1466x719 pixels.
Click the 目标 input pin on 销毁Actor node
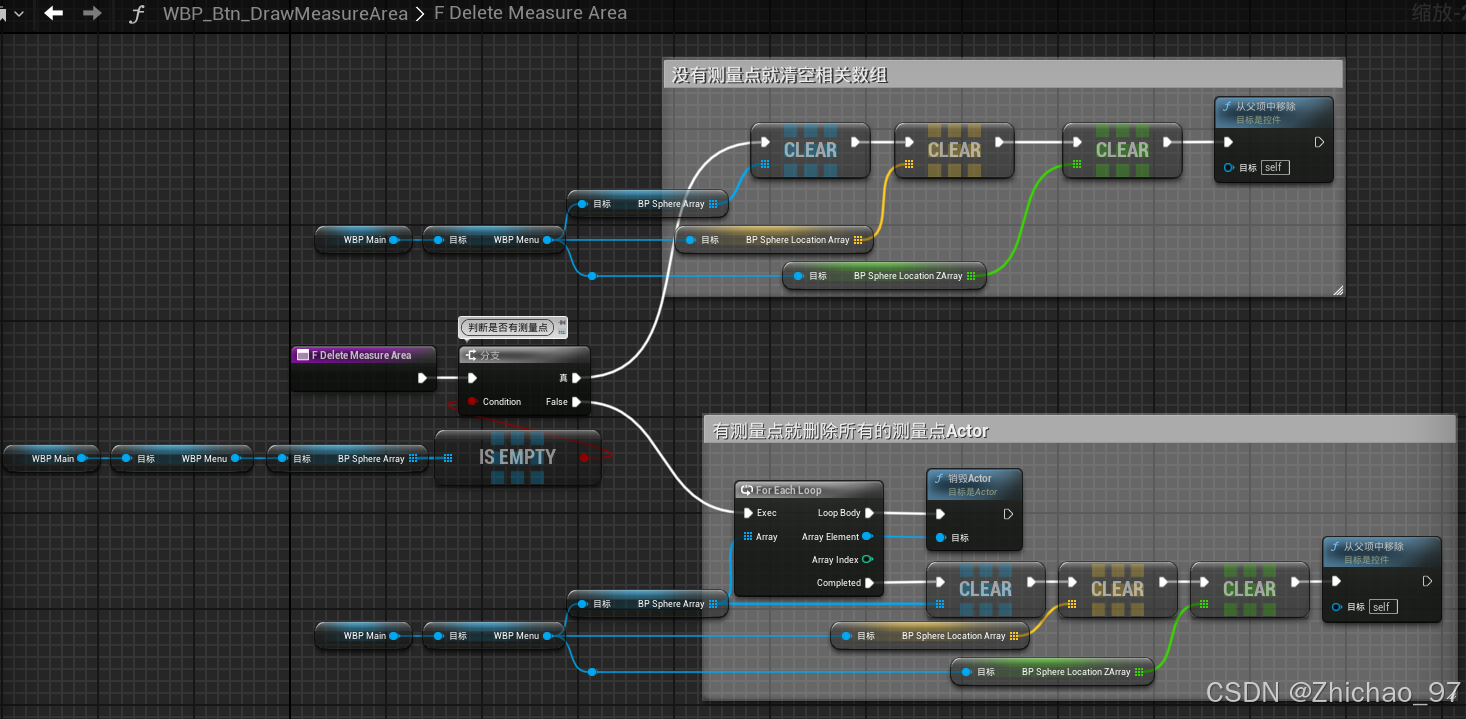click(x=940, y=537)
